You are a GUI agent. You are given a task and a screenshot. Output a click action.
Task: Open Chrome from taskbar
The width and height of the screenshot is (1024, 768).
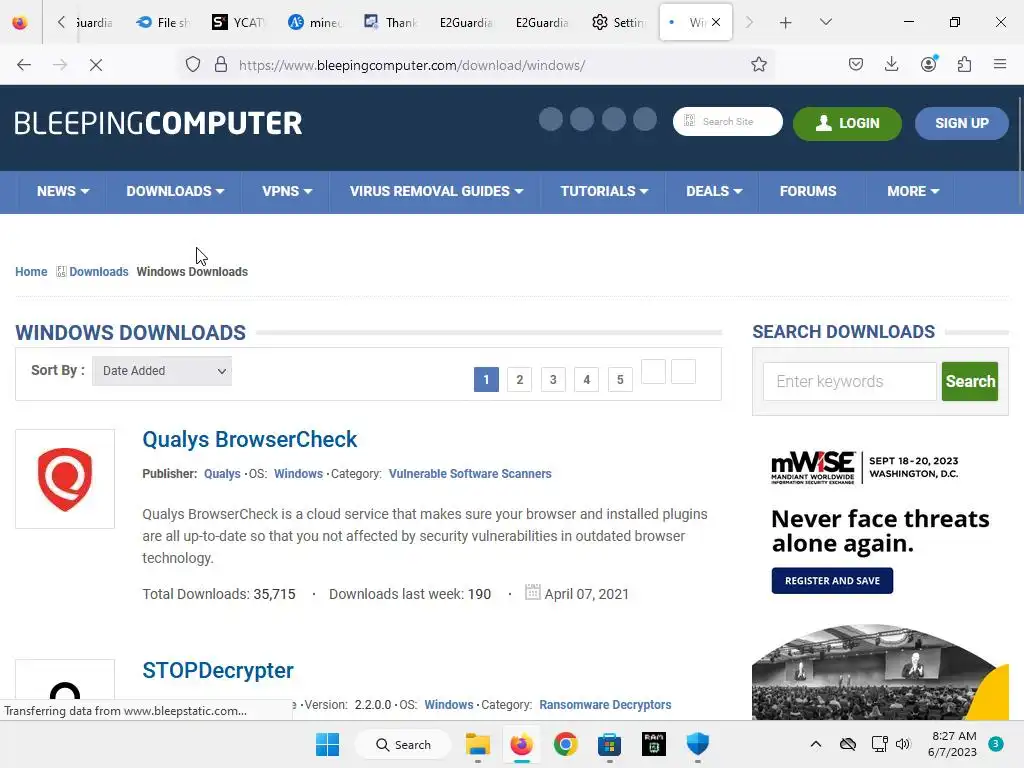566,744
